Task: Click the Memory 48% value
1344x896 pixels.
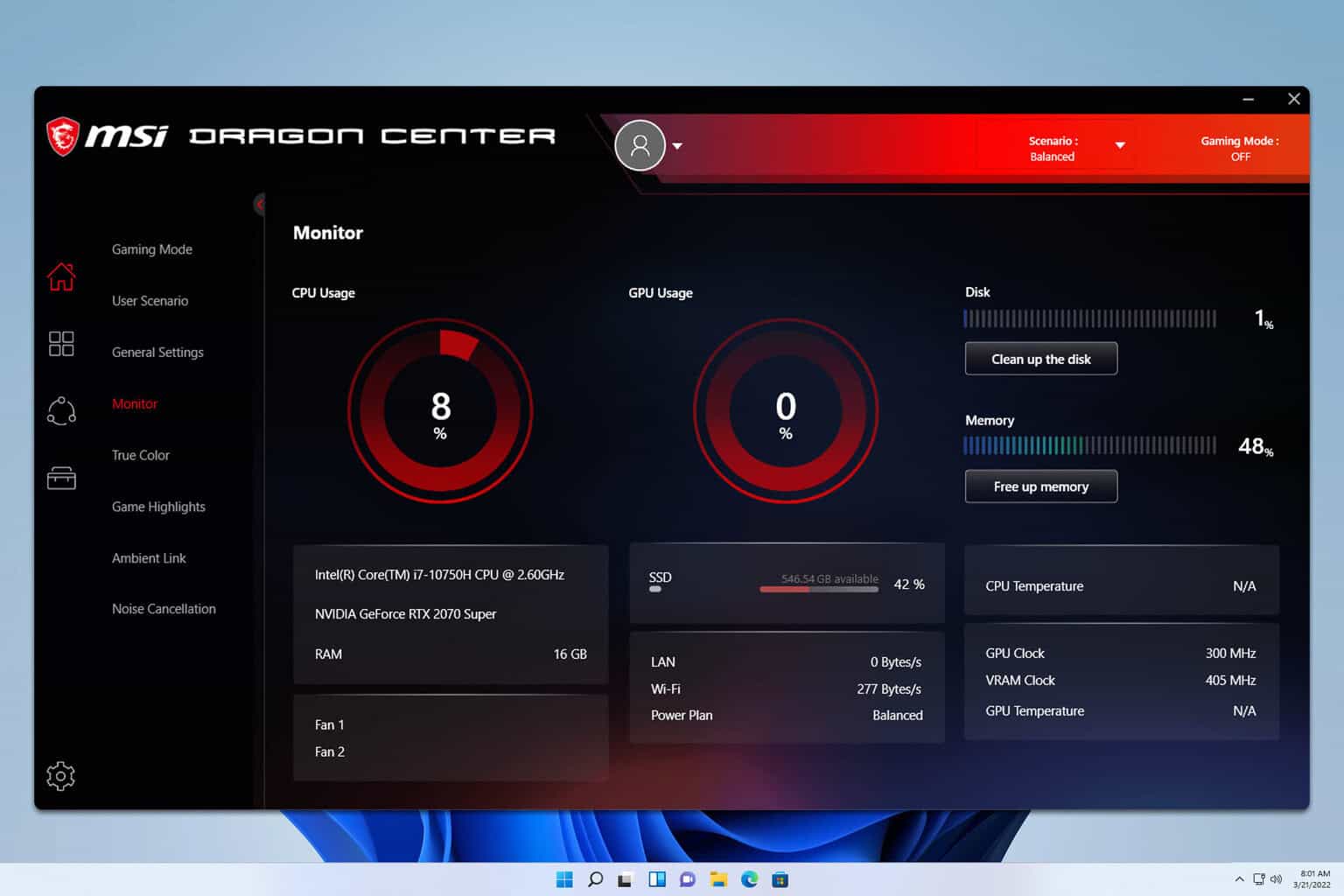Action: [x=1256, y=447]
